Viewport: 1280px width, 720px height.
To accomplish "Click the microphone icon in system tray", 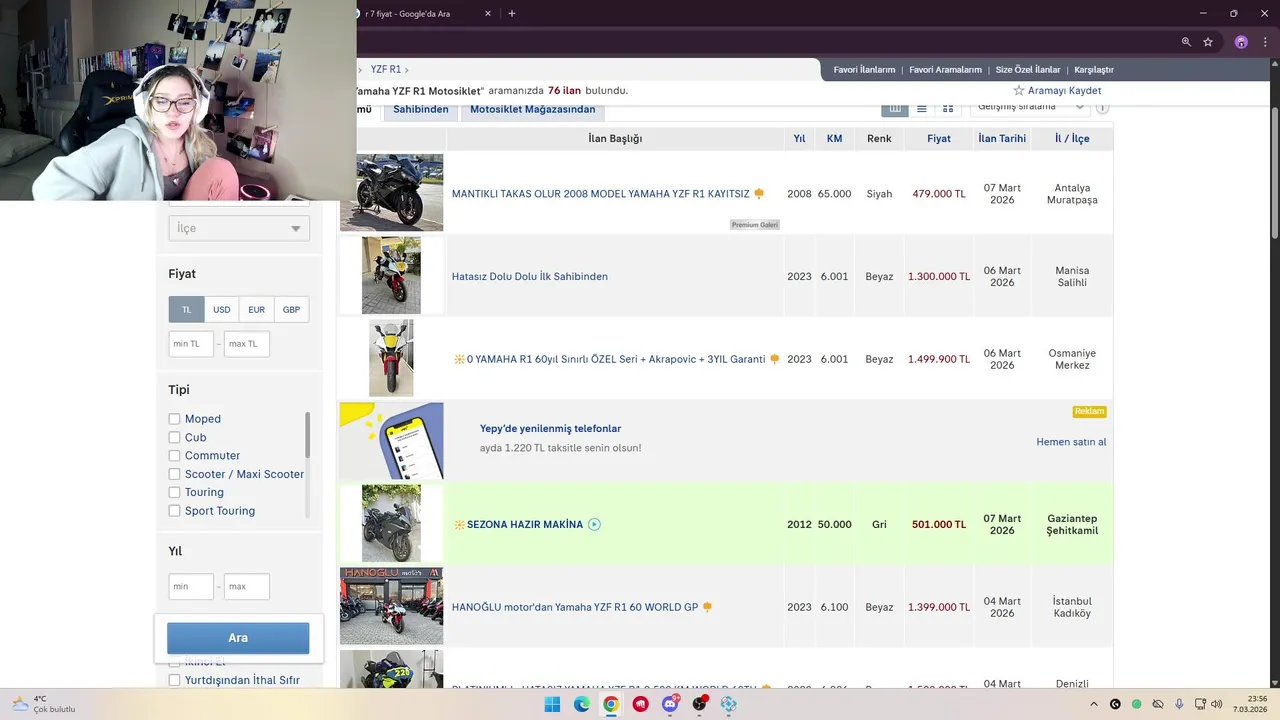I will 1180,704.
